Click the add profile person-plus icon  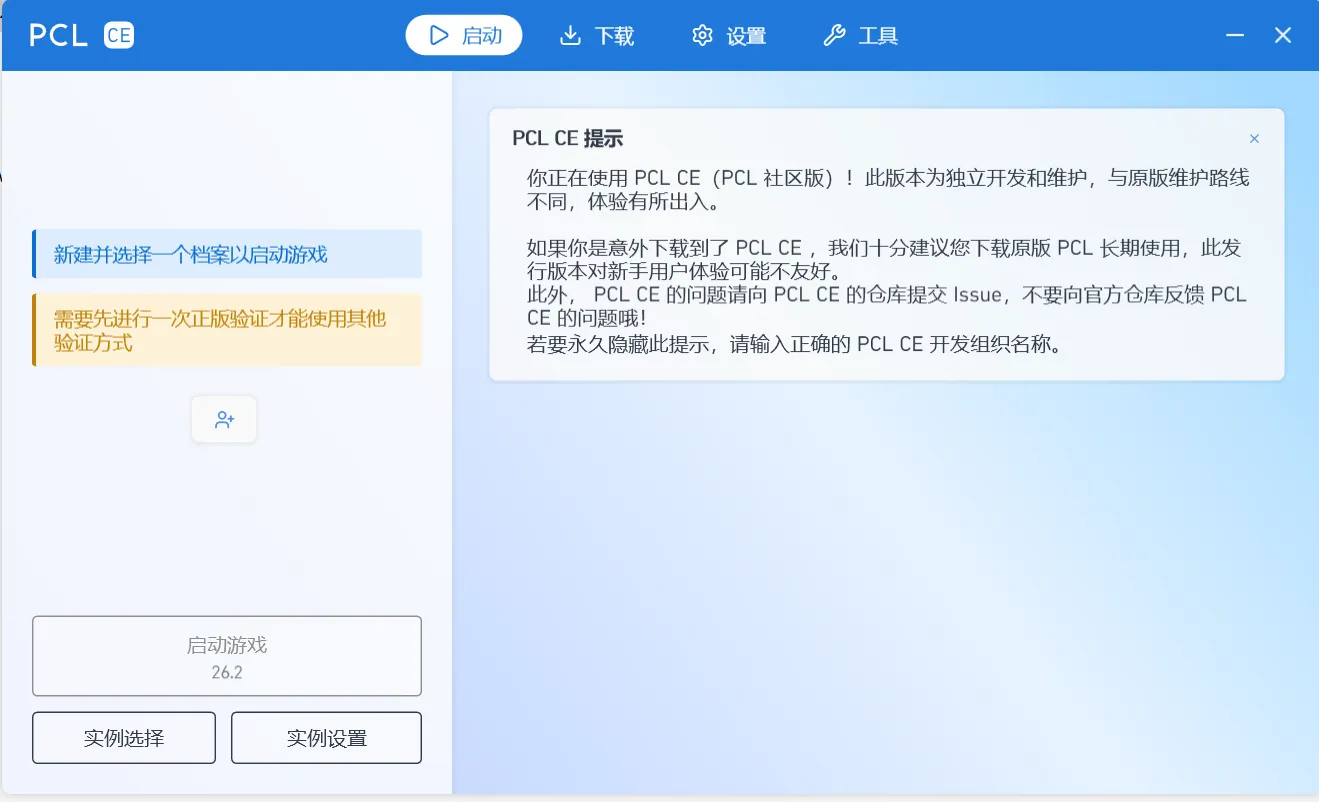pyautogui.click(x=224, y=420)
